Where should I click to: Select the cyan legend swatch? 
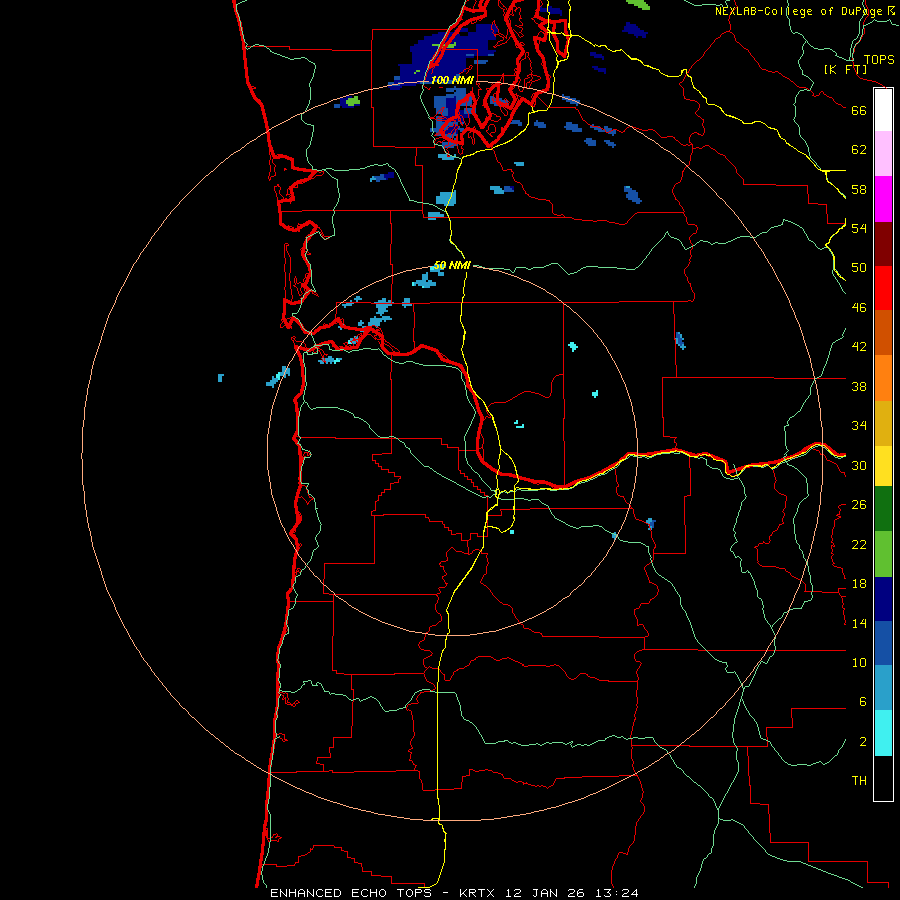[883, 733]
